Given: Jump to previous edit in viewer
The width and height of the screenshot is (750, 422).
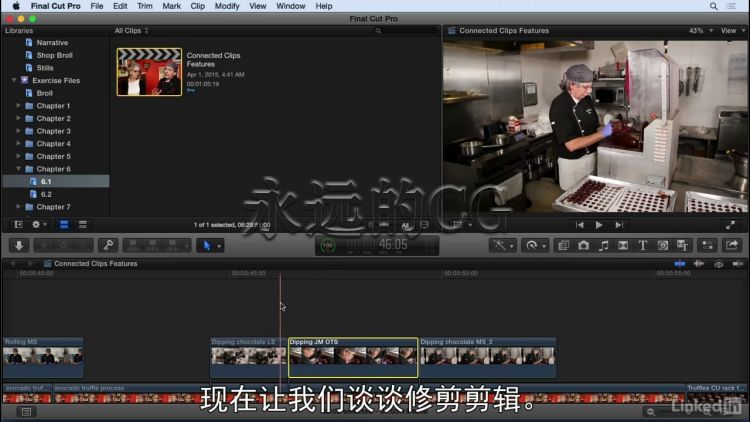Looking at the screenshot, I should click(x=579, y=225).
